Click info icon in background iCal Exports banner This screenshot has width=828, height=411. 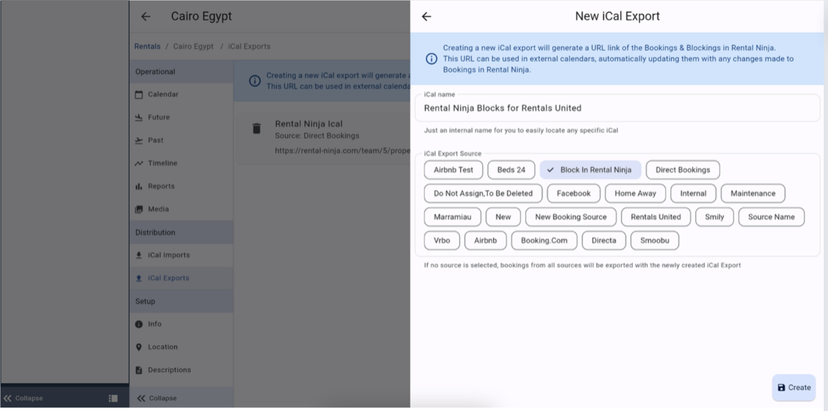point(255,81)
